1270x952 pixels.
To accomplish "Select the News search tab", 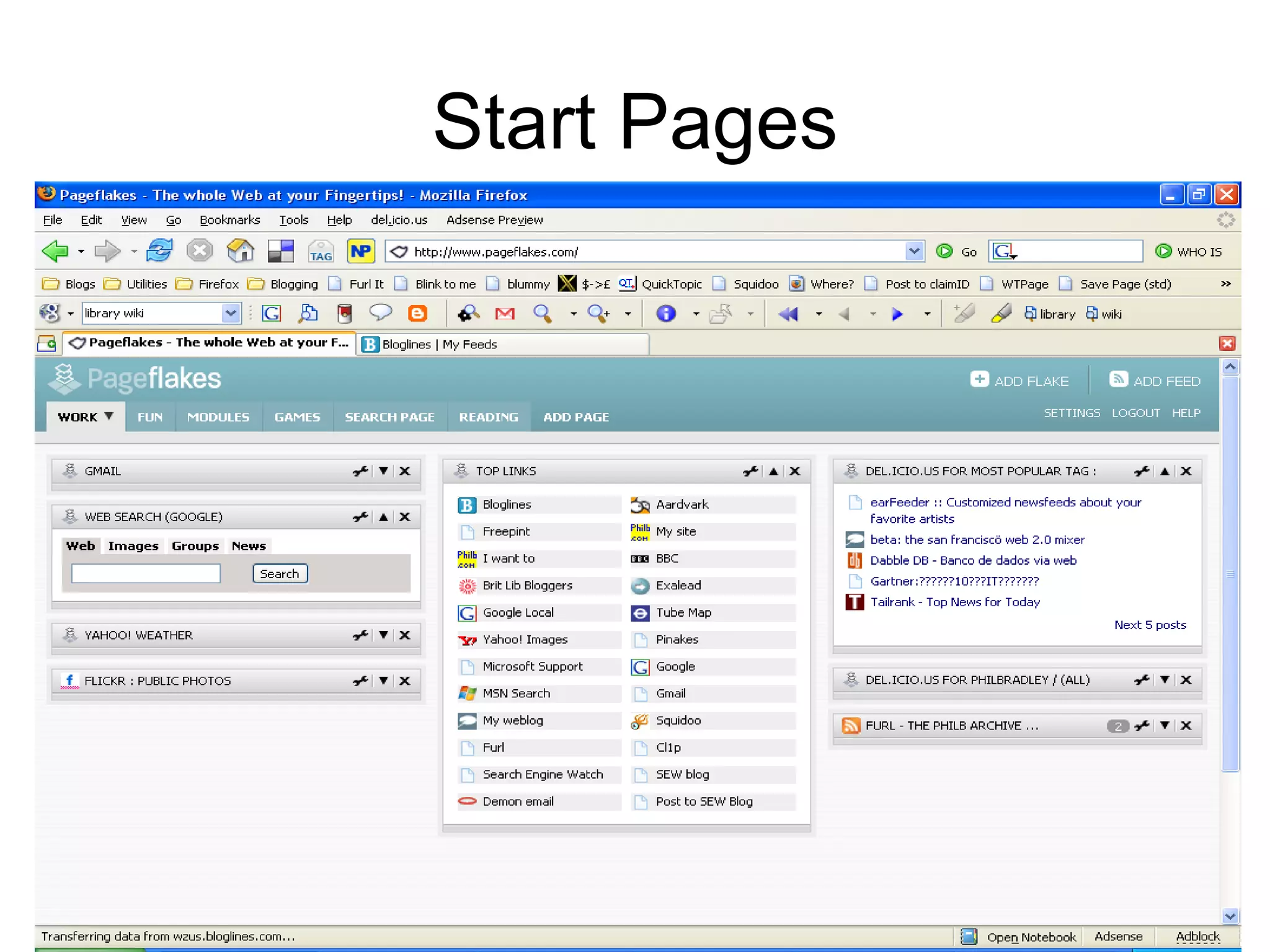I will tap(249, 546).
